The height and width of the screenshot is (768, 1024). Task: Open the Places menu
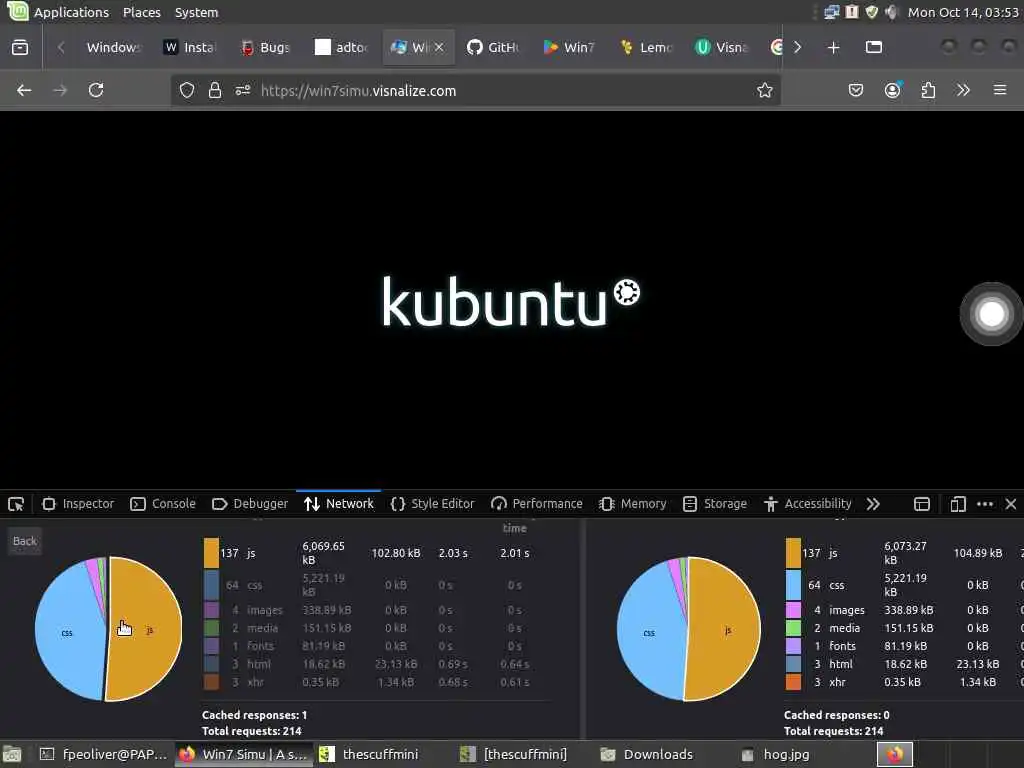click(142, 12)
